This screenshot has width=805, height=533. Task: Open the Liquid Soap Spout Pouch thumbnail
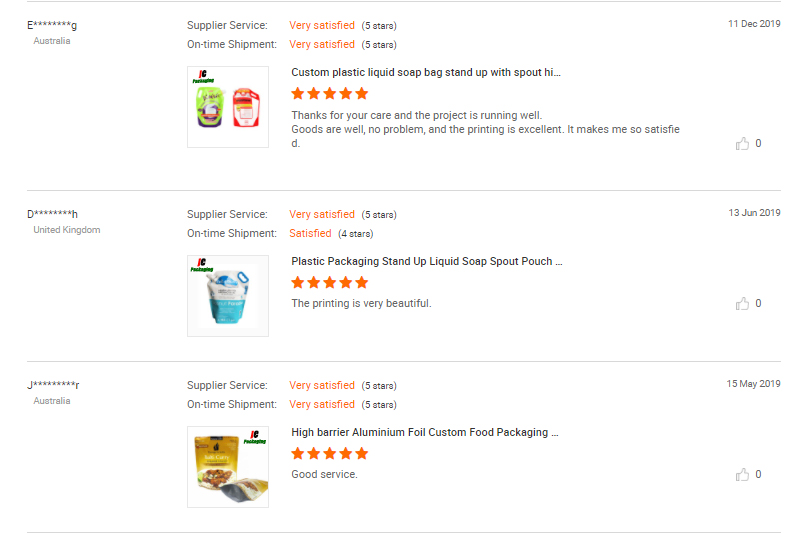[x=228, y=296]
